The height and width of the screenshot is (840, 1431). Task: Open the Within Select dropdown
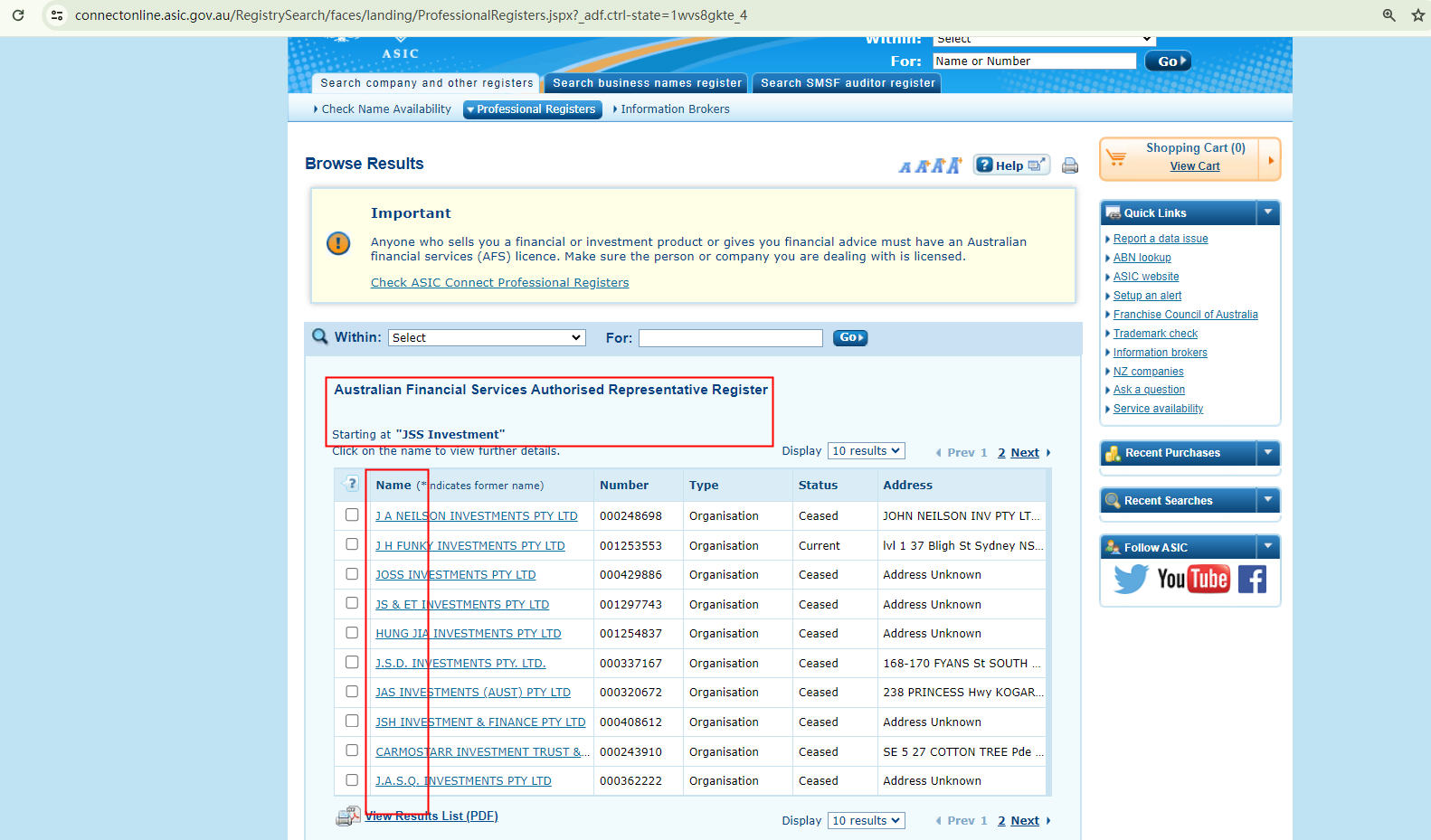click(x=487, y=337)
